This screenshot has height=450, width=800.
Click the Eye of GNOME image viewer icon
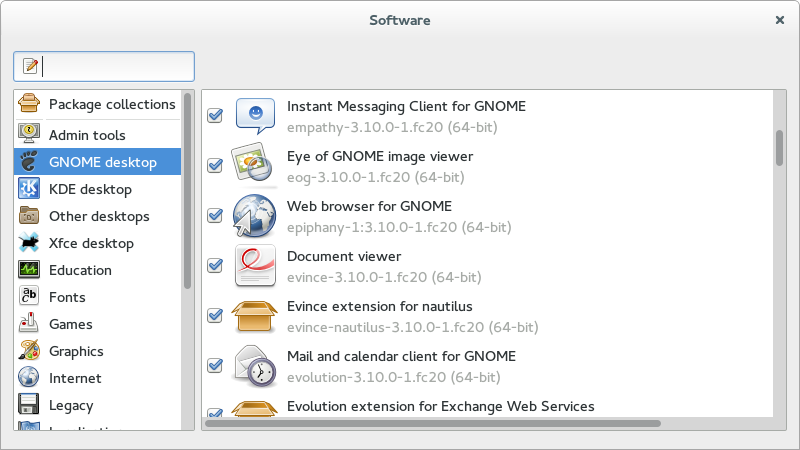tap(254, 165)
